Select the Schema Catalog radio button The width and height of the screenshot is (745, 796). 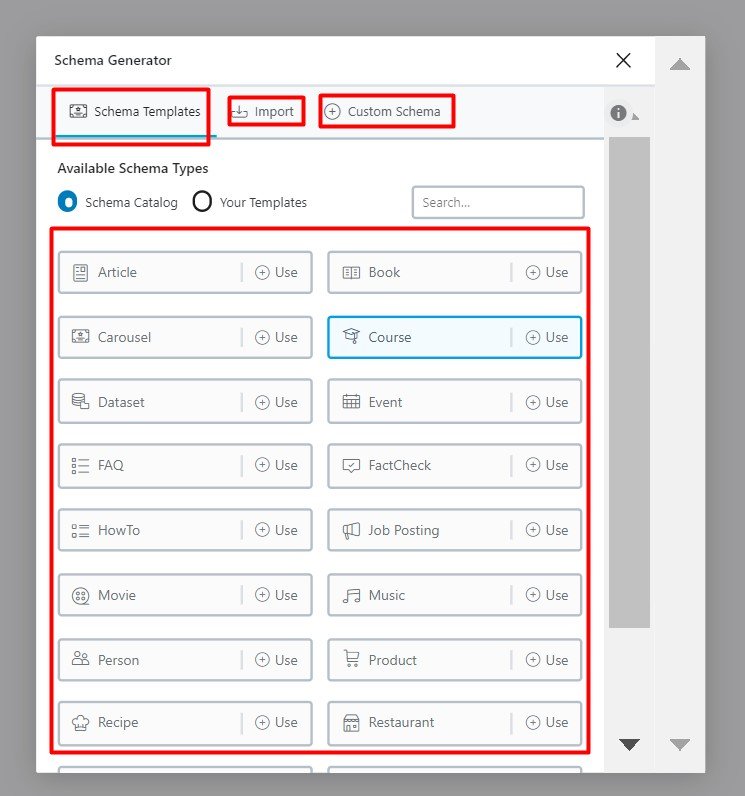(67, 202)
